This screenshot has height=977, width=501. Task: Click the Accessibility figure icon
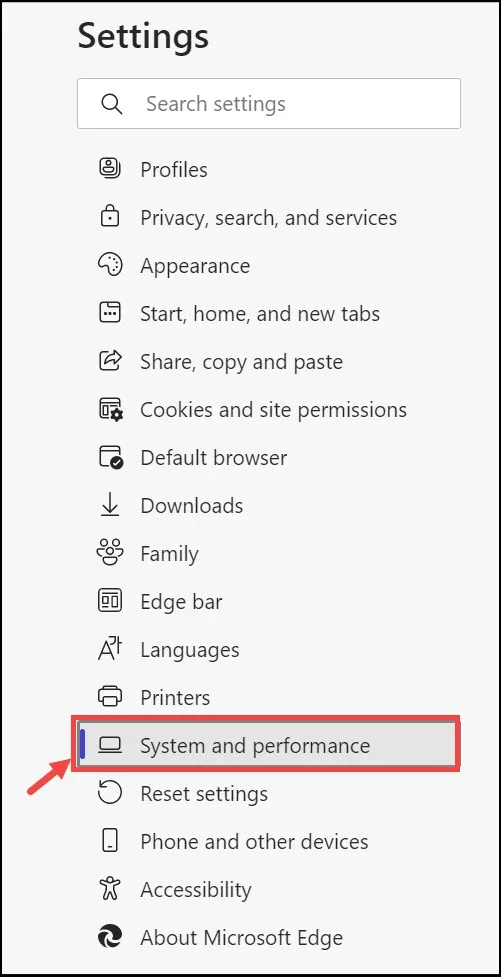point(110,889)
